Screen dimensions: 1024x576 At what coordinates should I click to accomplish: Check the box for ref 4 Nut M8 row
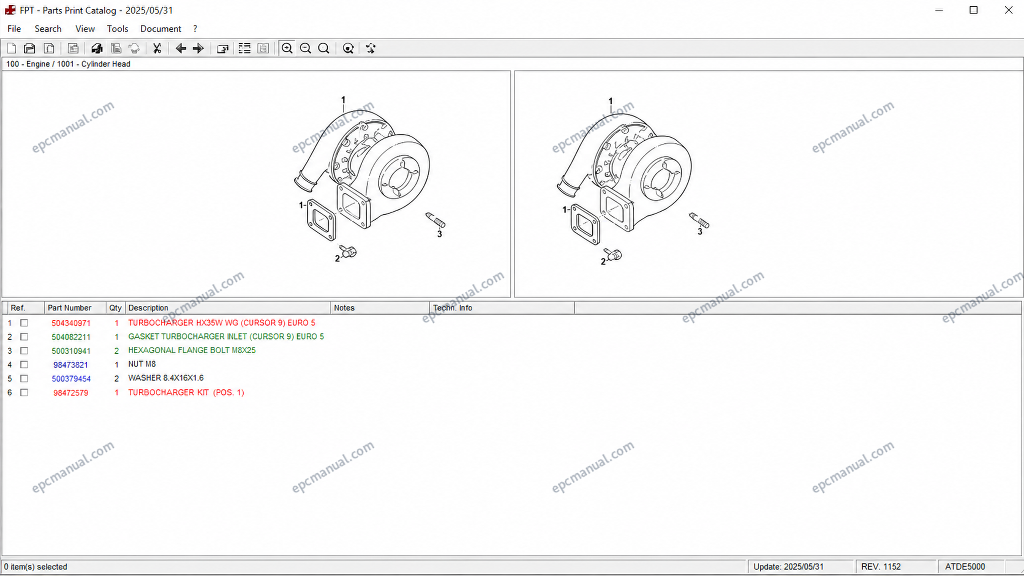pos(24,364)
